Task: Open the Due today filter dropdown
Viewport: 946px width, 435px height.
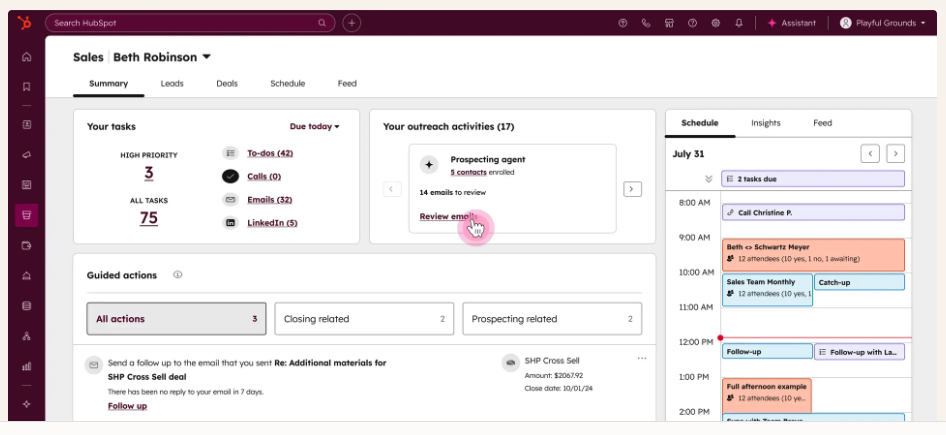Action: point(315,127)
